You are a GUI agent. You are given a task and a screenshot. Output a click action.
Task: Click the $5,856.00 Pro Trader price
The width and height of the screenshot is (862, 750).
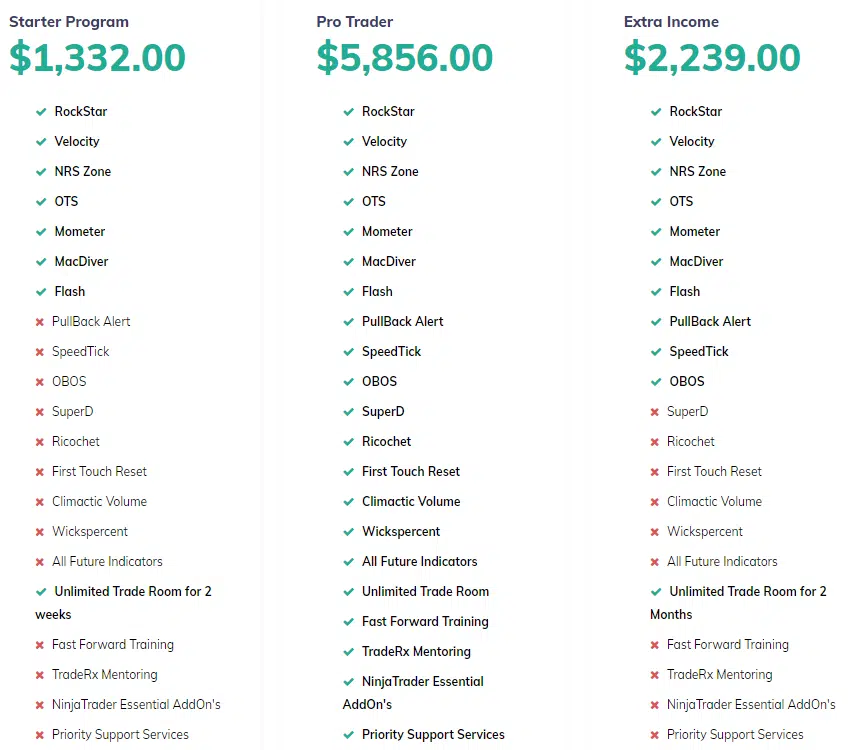(405, 57)
